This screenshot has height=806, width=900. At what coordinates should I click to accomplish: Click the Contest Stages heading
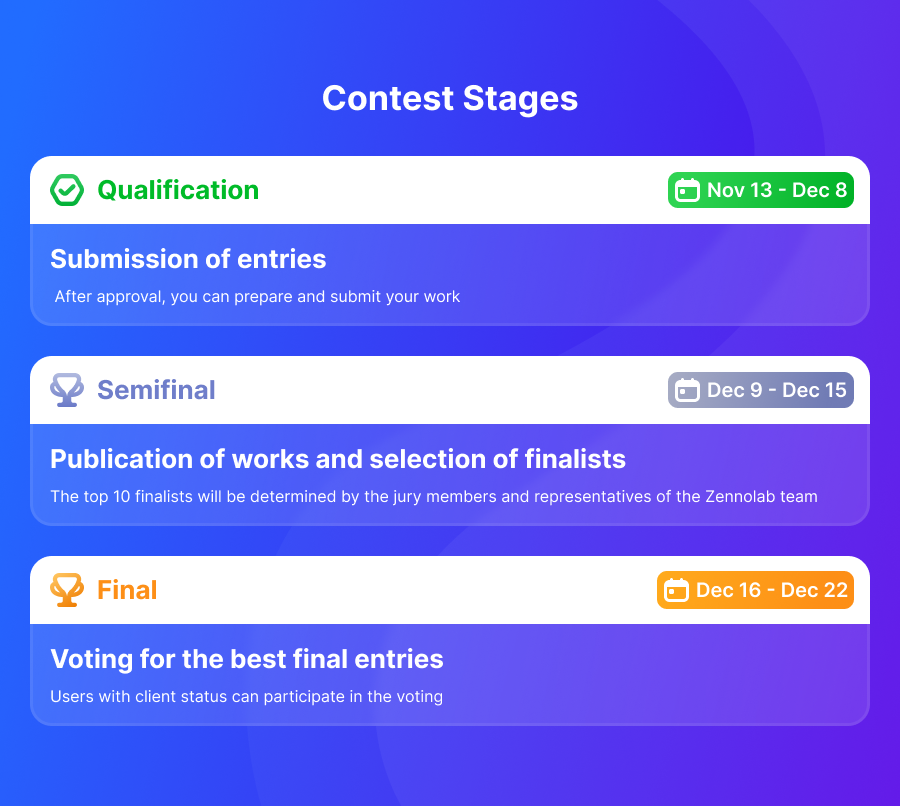click(x=450, y=99)
